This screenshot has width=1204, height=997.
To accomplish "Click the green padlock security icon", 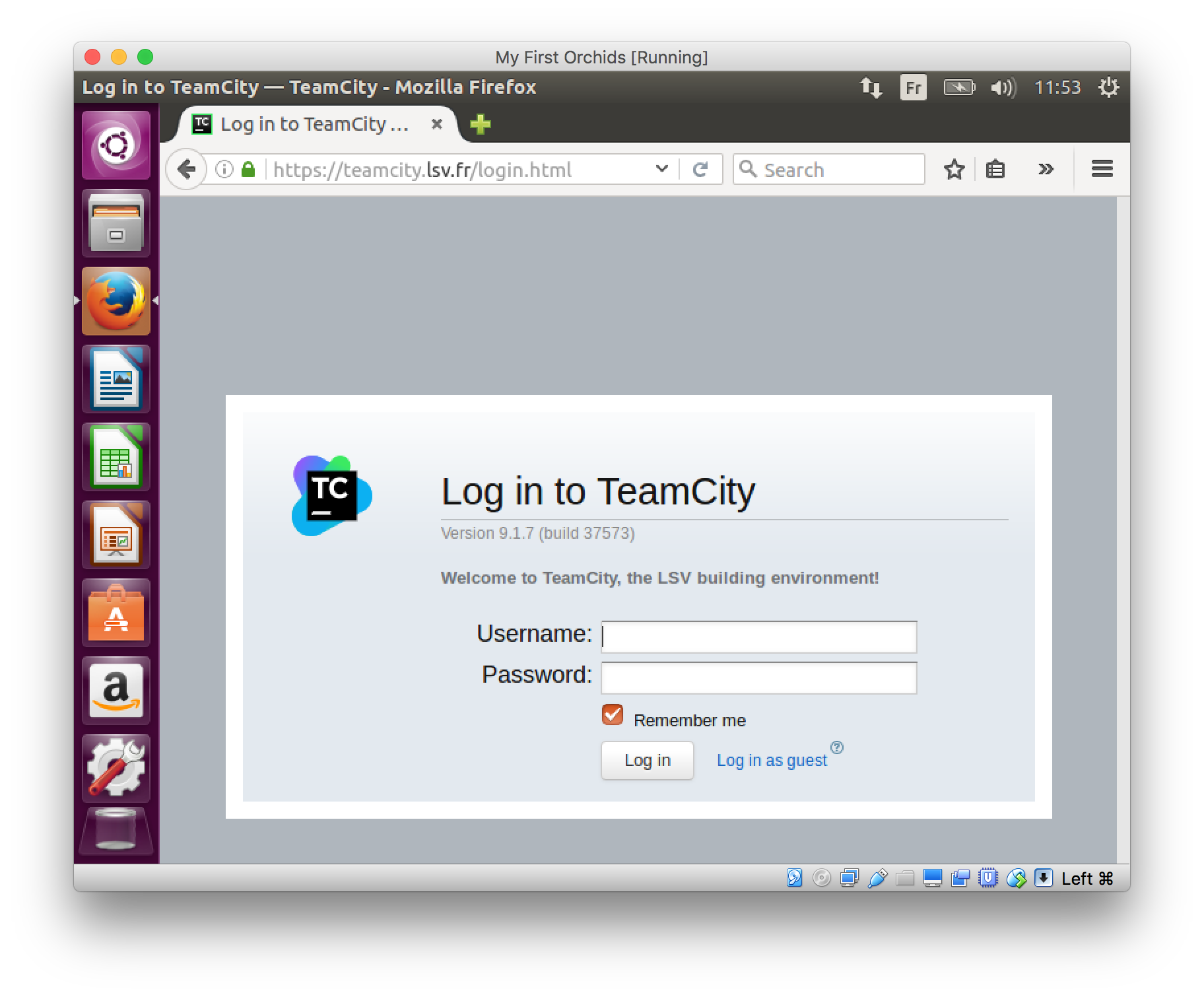I will [x=248, y=170].
